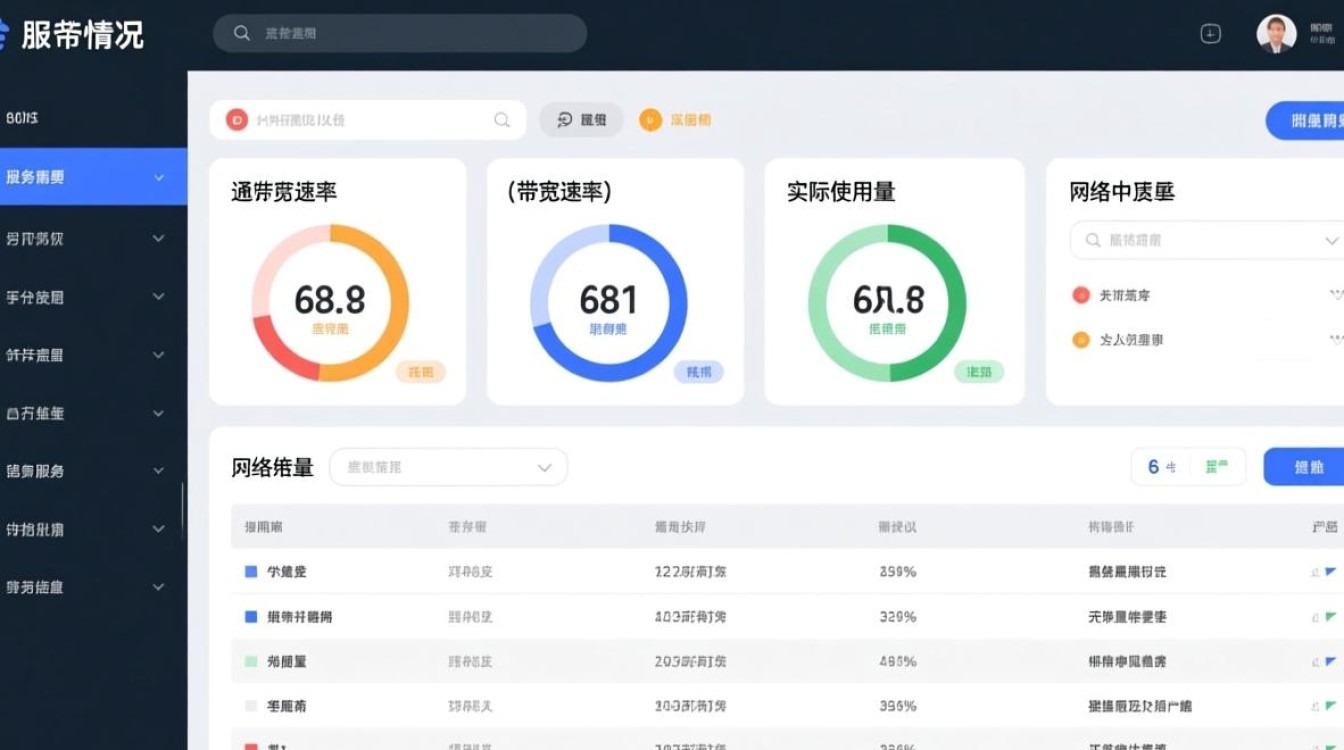Click the plus icon near the profile avatar
This screenshot has width=1344, height=750.
tap(1210, 33)
